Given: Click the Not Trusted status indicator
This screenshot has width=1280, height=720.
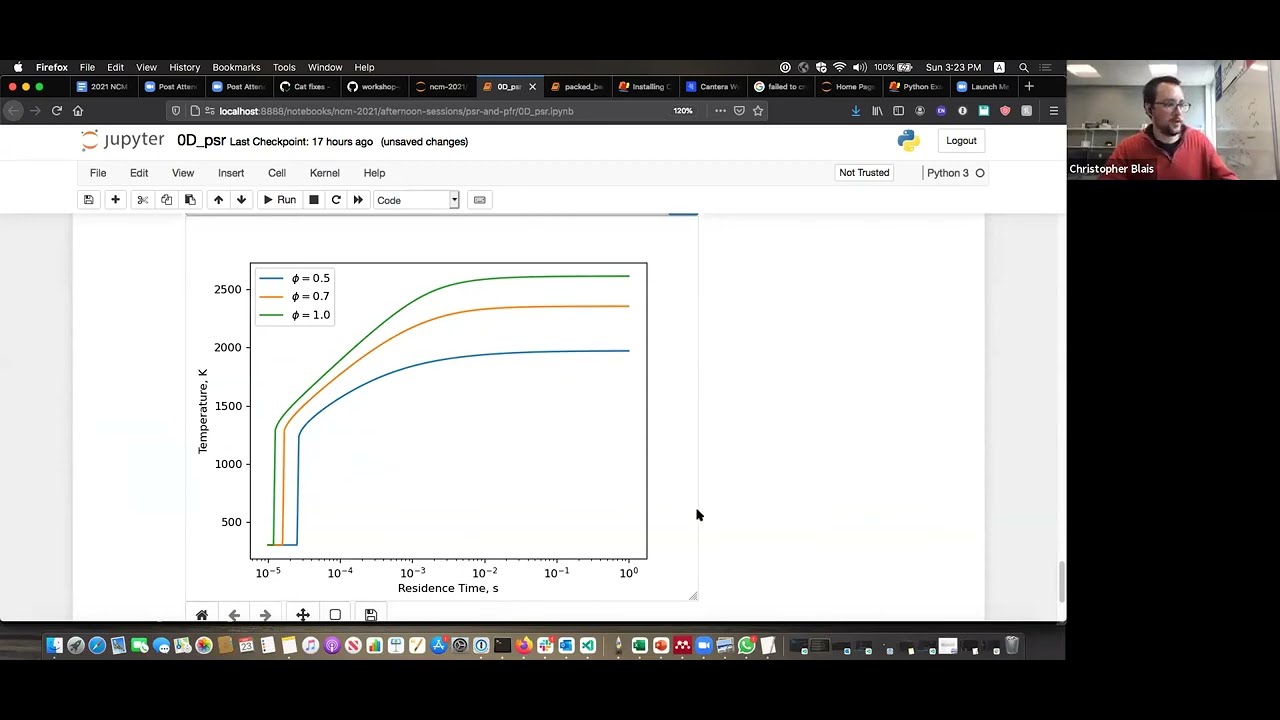Looking at the screenshot, I should (863, 173).
